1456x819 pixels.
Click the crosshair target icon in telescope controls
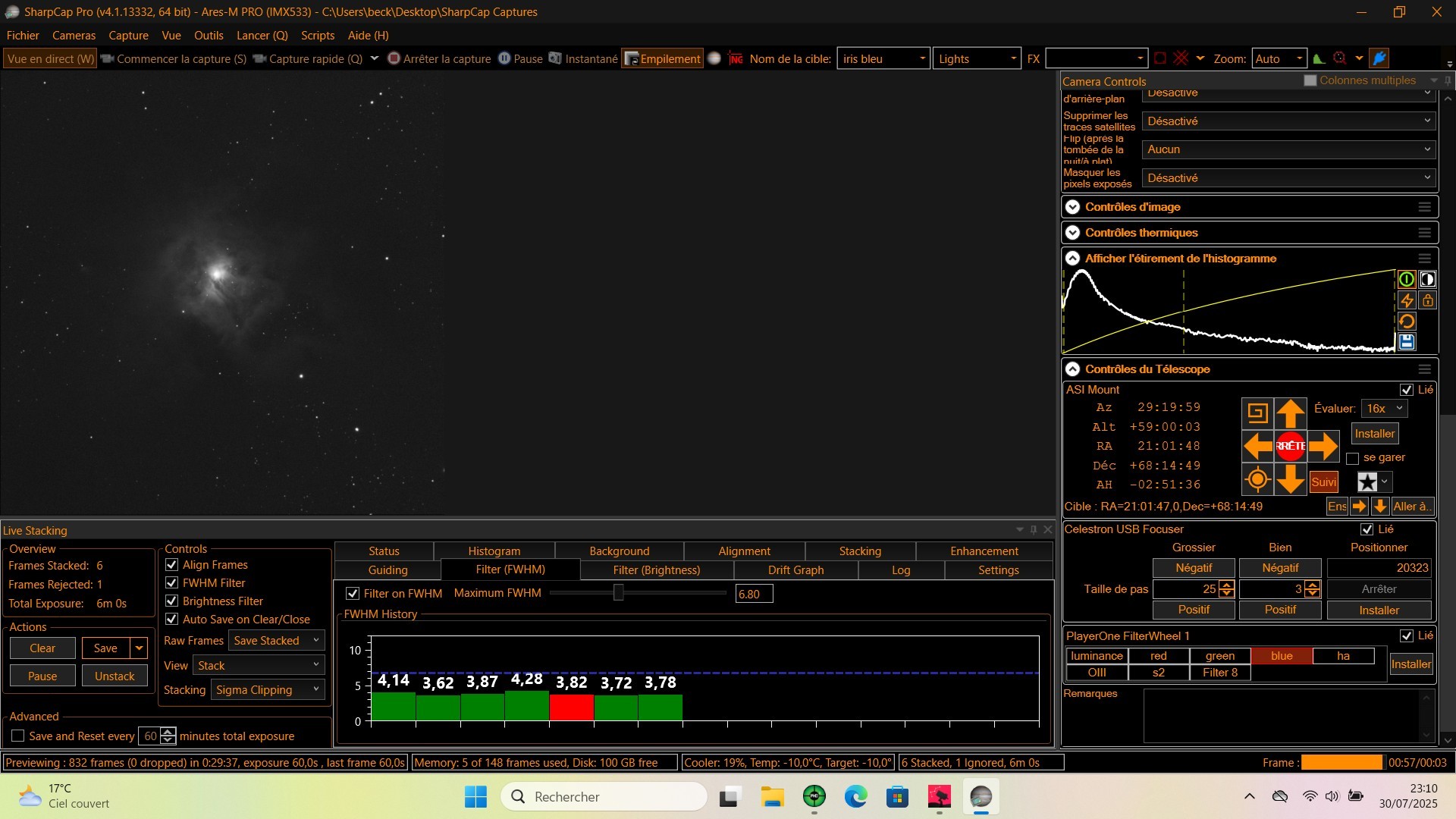1257,480
